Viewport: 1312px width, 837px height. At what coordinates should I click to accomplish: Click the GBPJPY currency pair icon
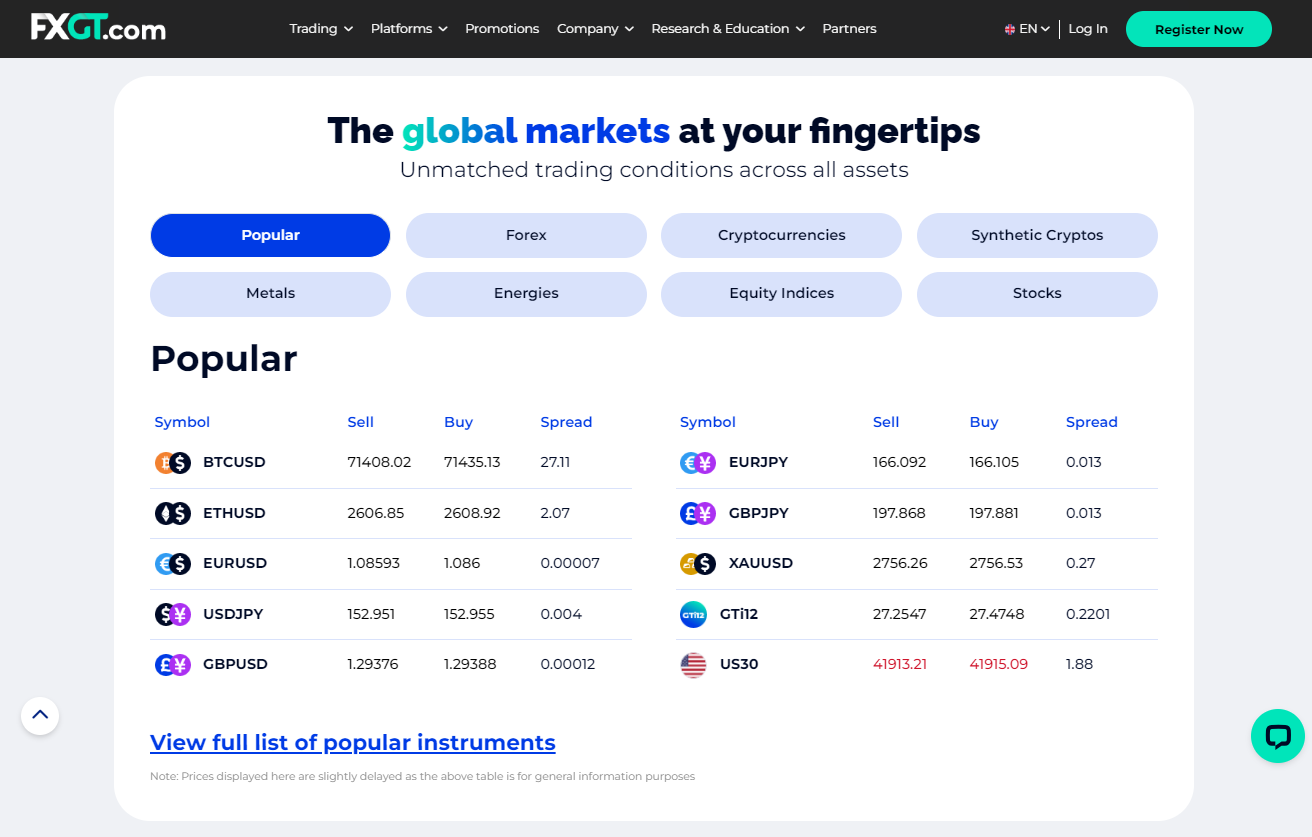(x=698, y=513)
